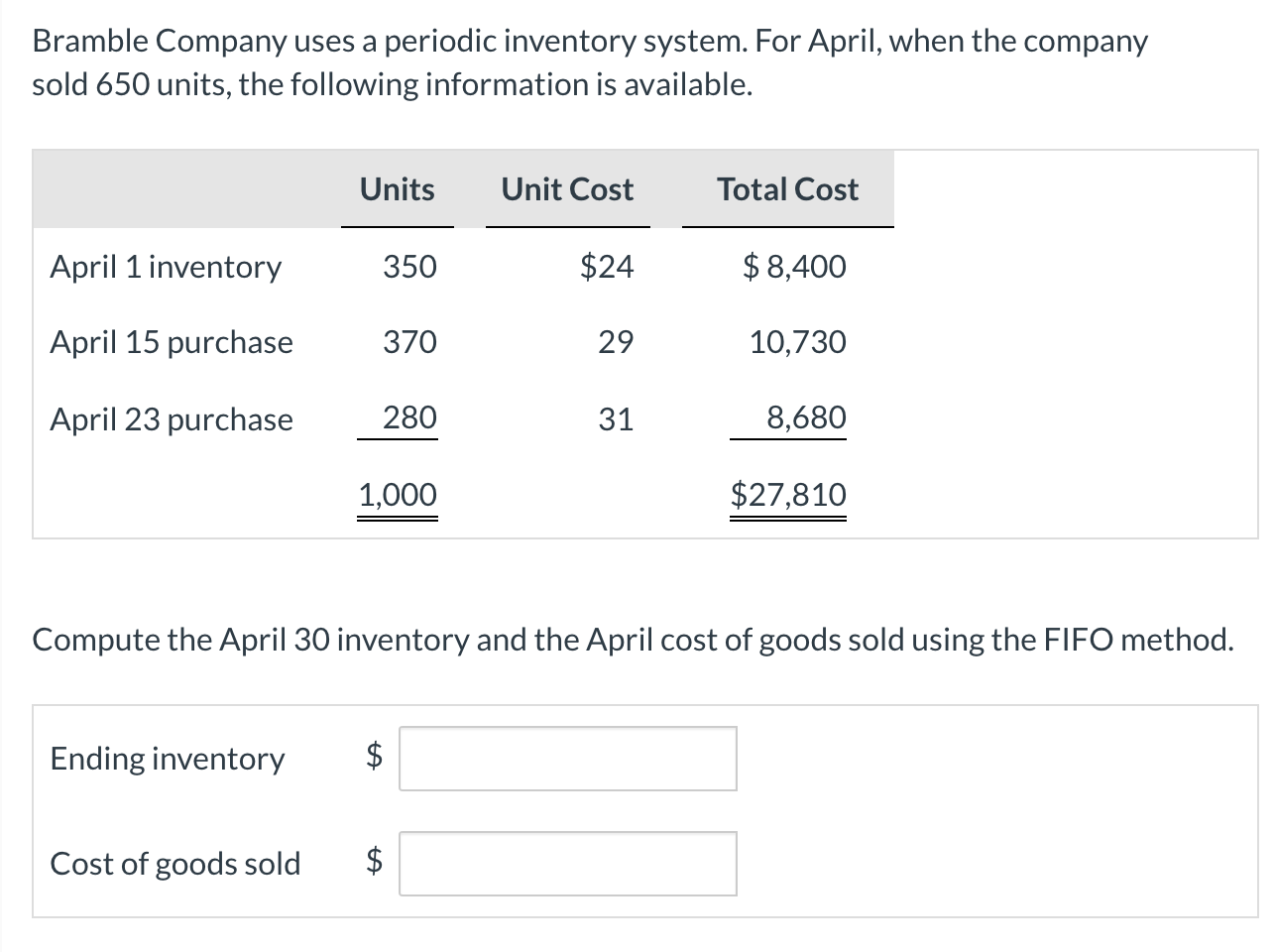The width and height of the screenshot is (1275, 952).
Task: Click the $24 unit cost cell
Action: click(x=606, y=267)
